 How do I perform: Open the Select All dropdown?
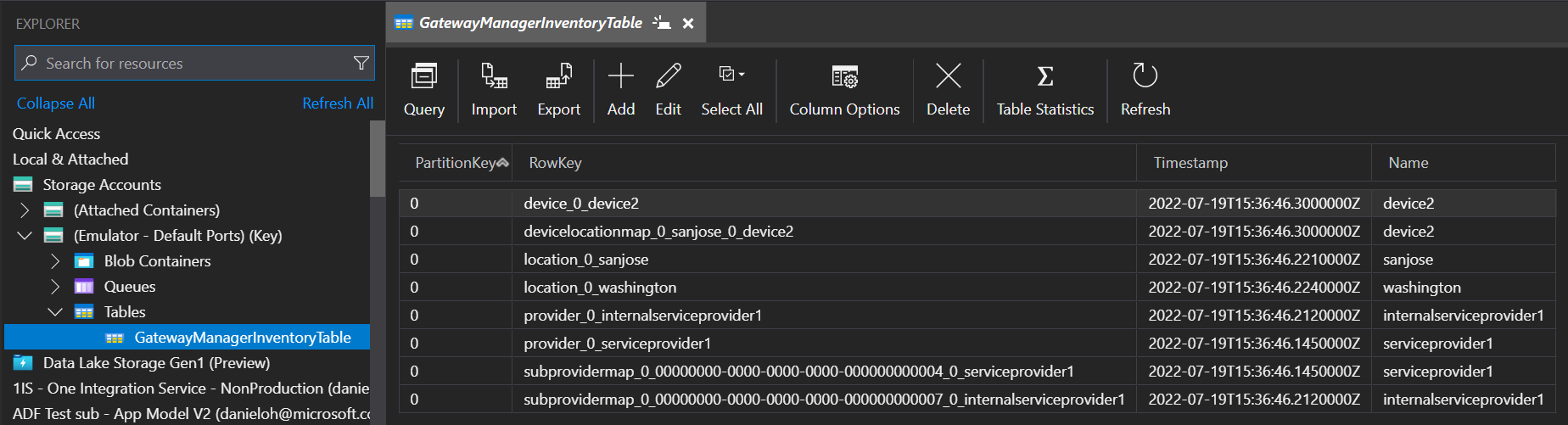coord(731,91)
